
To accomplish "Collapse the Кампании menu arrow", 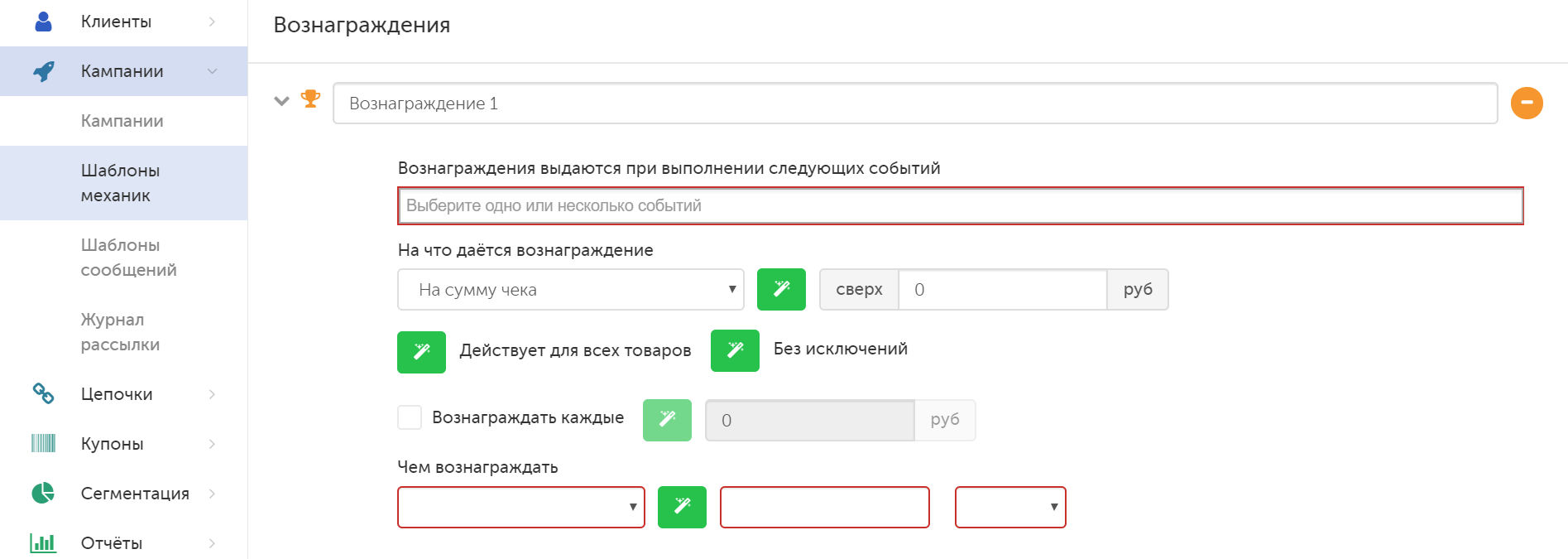I will click(x=213, y=71).
